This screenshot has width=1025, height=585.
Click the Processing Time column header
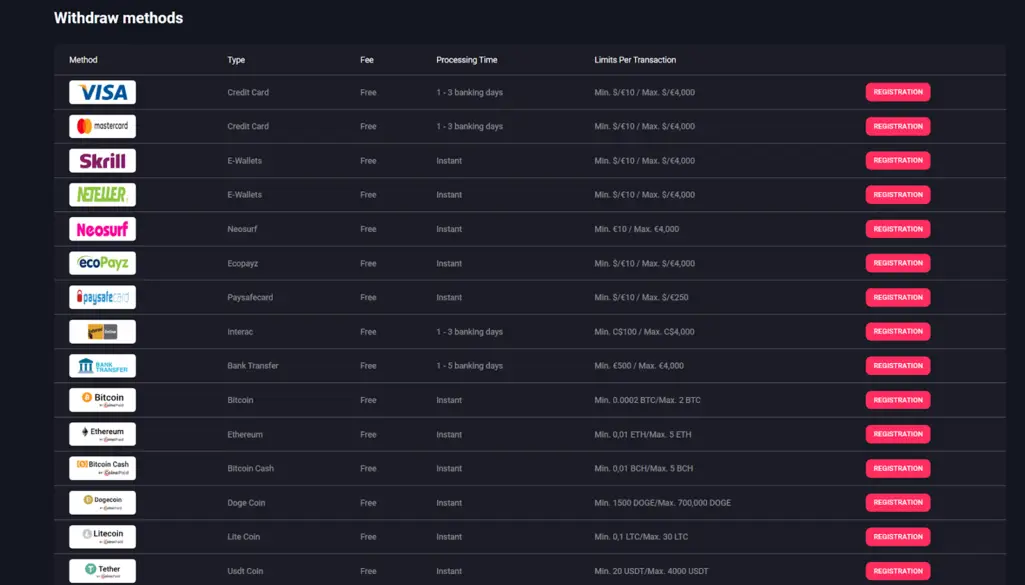(x=467, y=59)
